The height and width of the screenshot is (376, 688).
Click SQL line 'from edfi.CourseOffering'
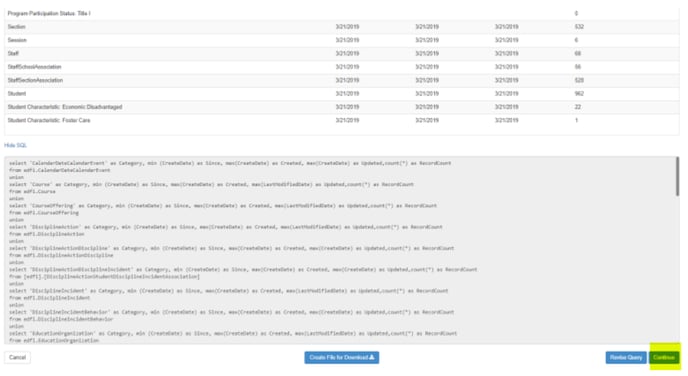[44, 213]
